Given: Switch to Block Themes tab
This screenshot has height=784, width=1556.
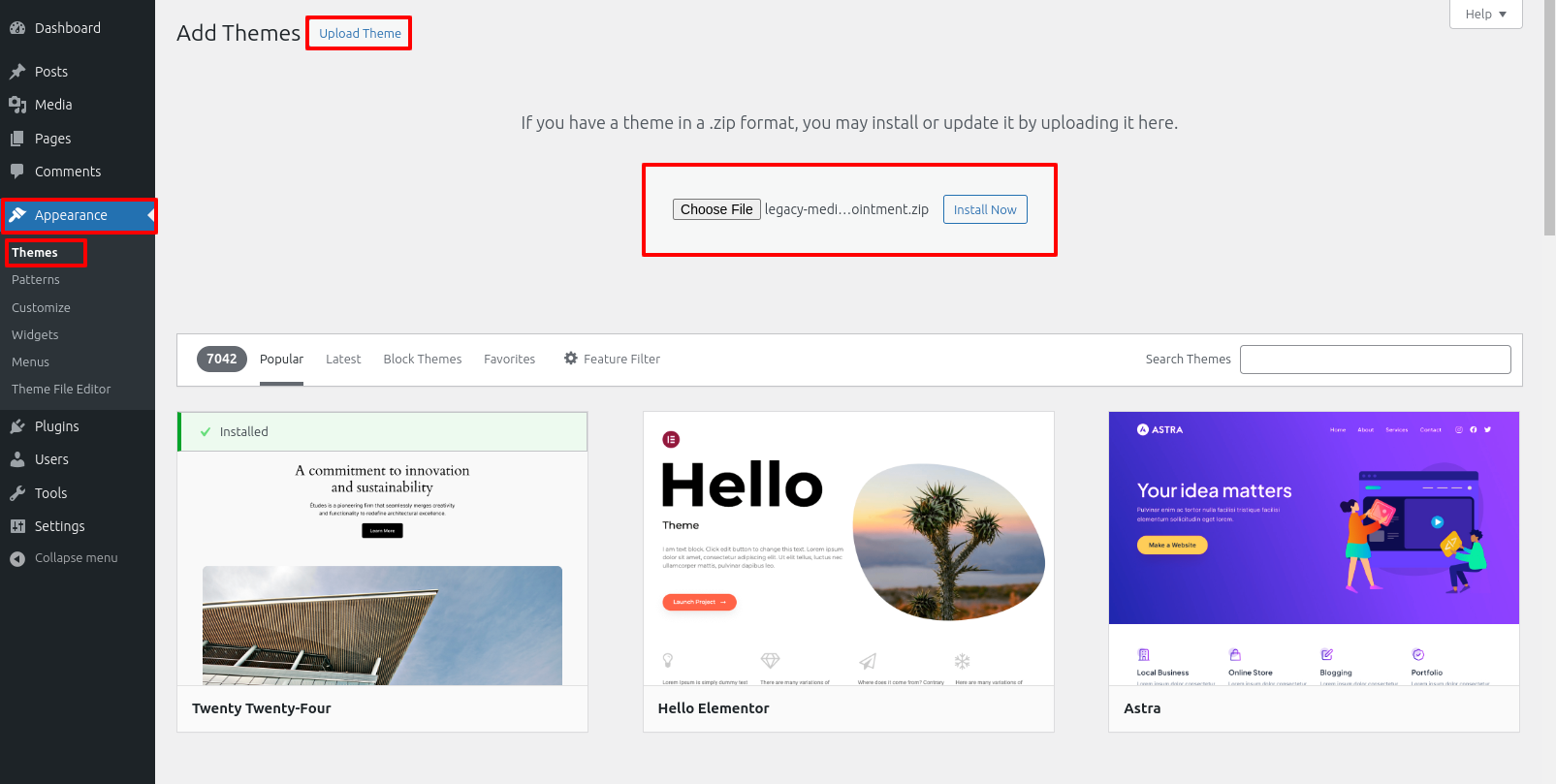Looking at the screenshot, I should click(x=423, y=359).
